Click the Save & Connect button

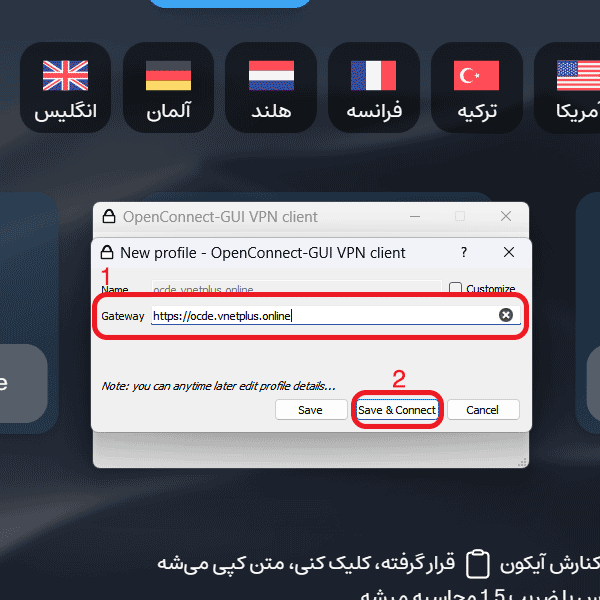(x=397, y=410)
